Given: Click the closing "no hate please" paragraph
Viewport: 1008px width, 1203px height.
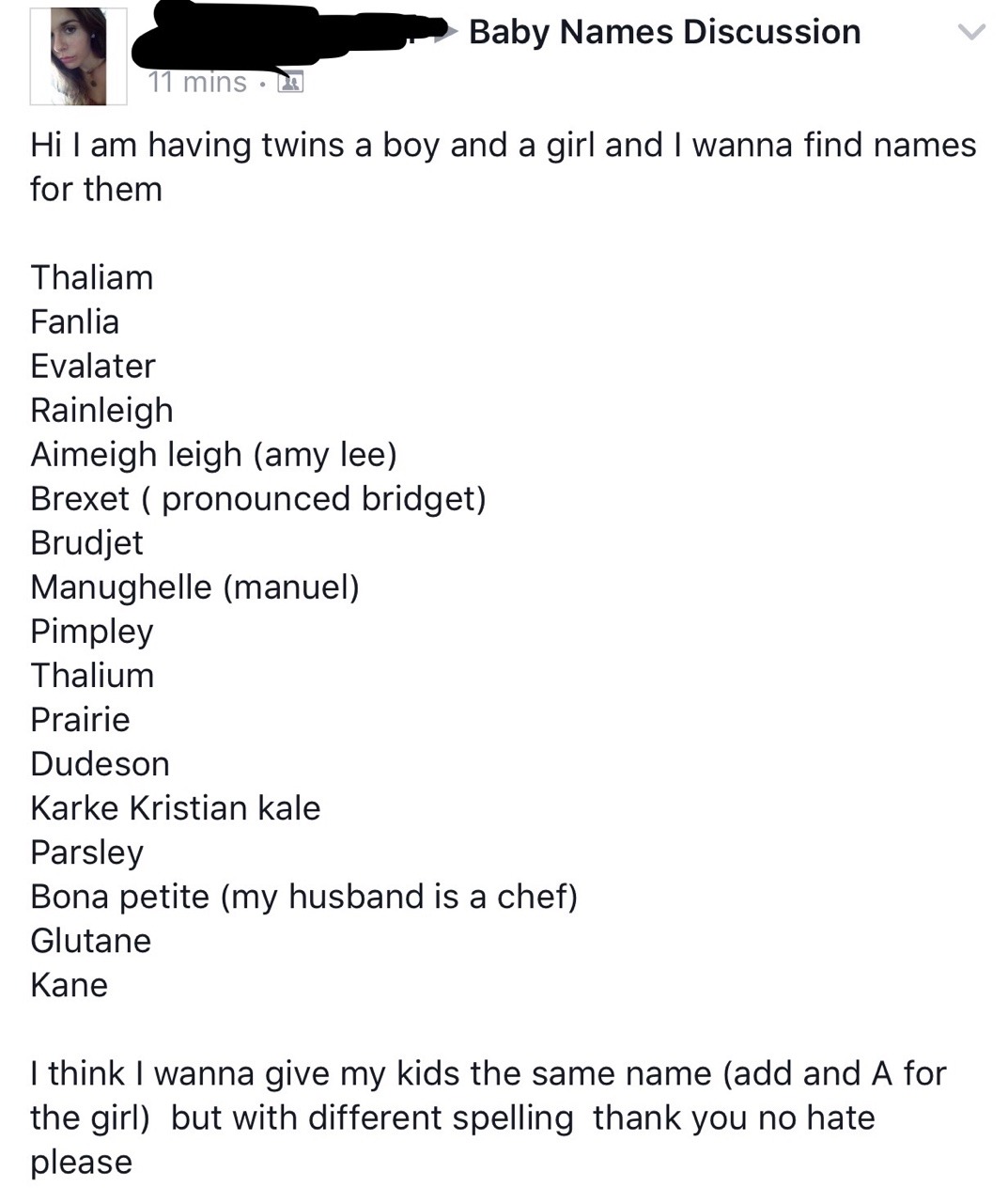Looking at the screenshot, I should [x=488, y=1117].
